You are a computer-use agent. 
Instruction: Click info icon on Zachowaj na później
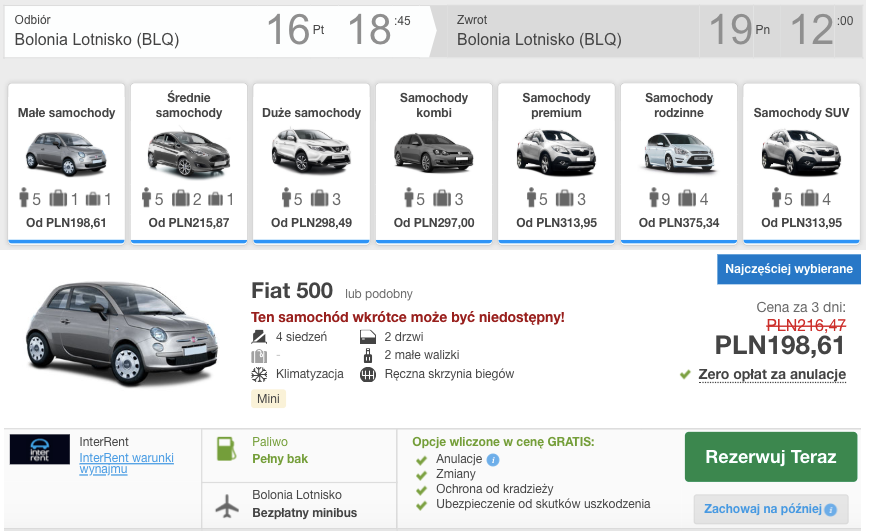tap(830, 510)
